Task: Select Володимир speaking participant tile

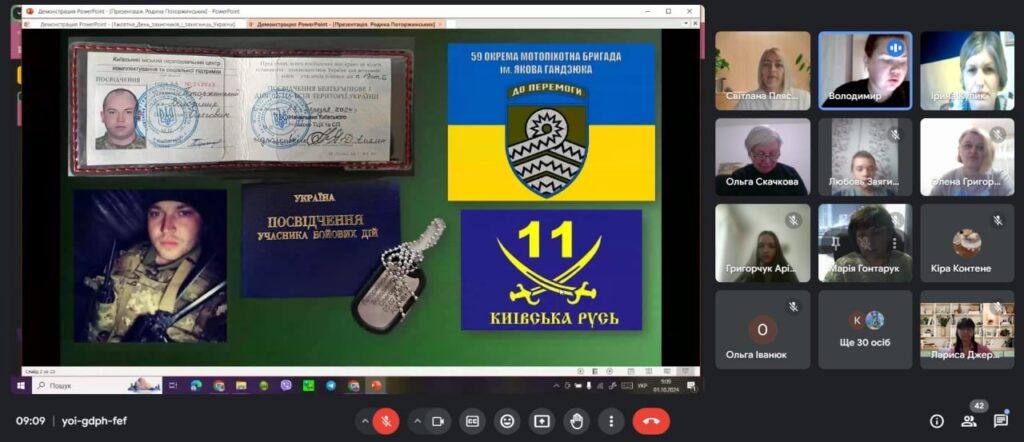Action: coord(865,71)
